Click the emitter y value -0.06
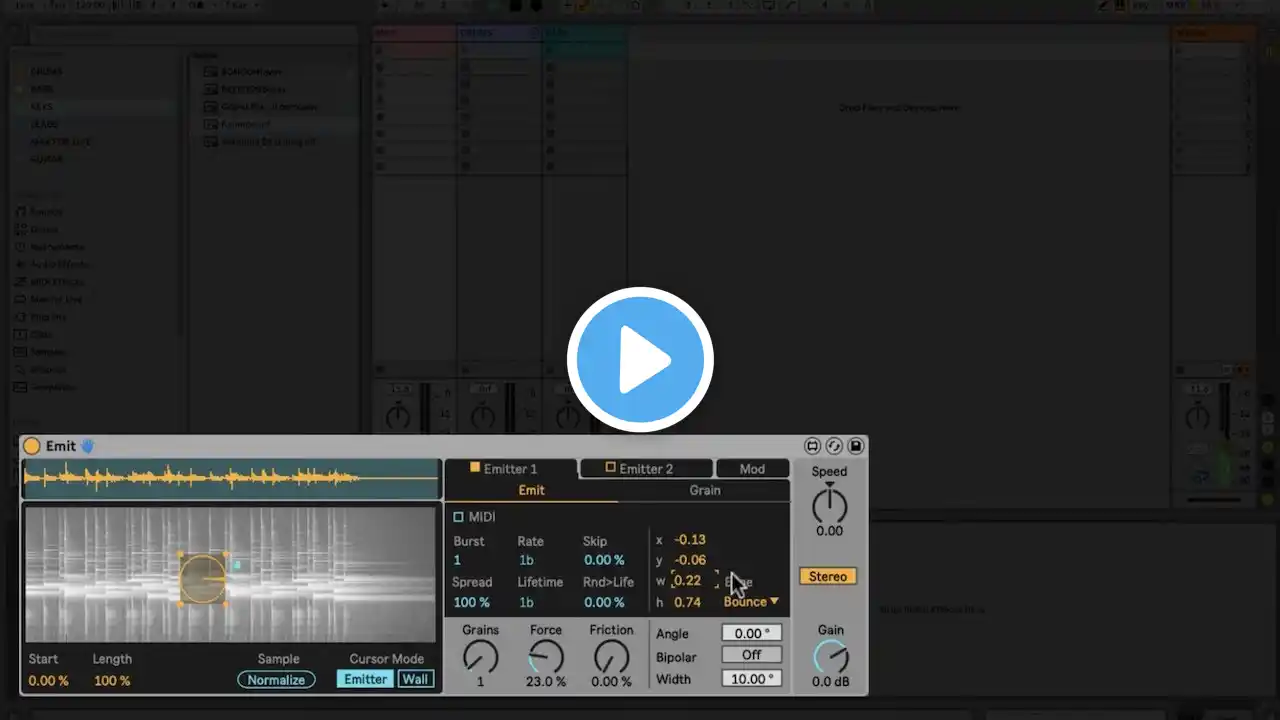Viewport: 1280px width, 720px height. pos(690,560)
